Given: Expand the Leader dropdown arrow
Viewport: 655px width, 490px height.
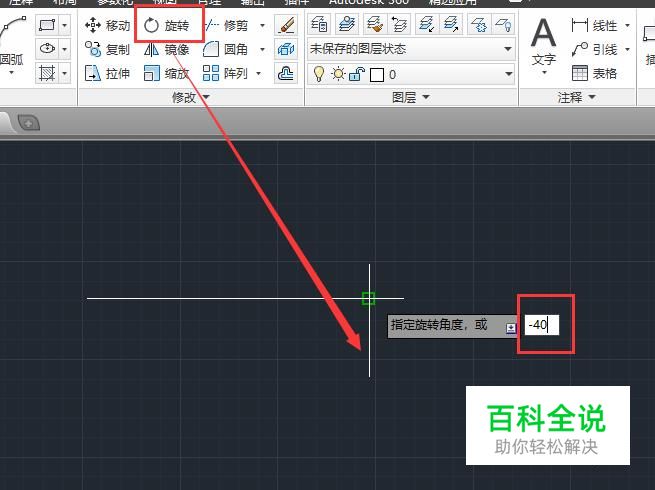Looking at the screenshot, I should pos(627,50).
